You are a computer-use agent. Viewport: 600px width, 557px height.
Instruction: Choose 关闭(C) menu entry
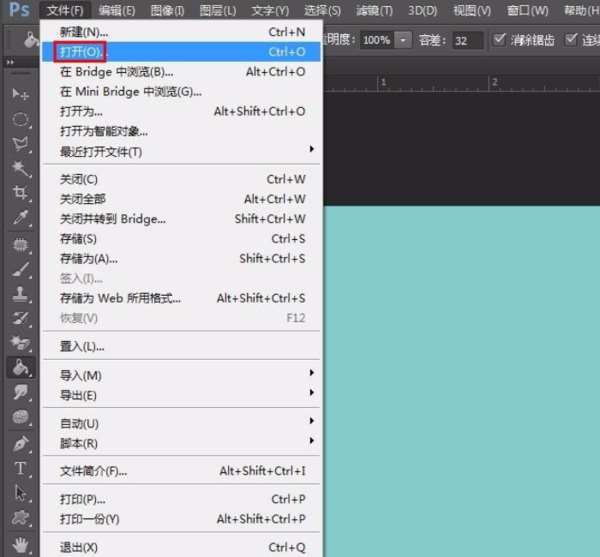pos(181,179)
